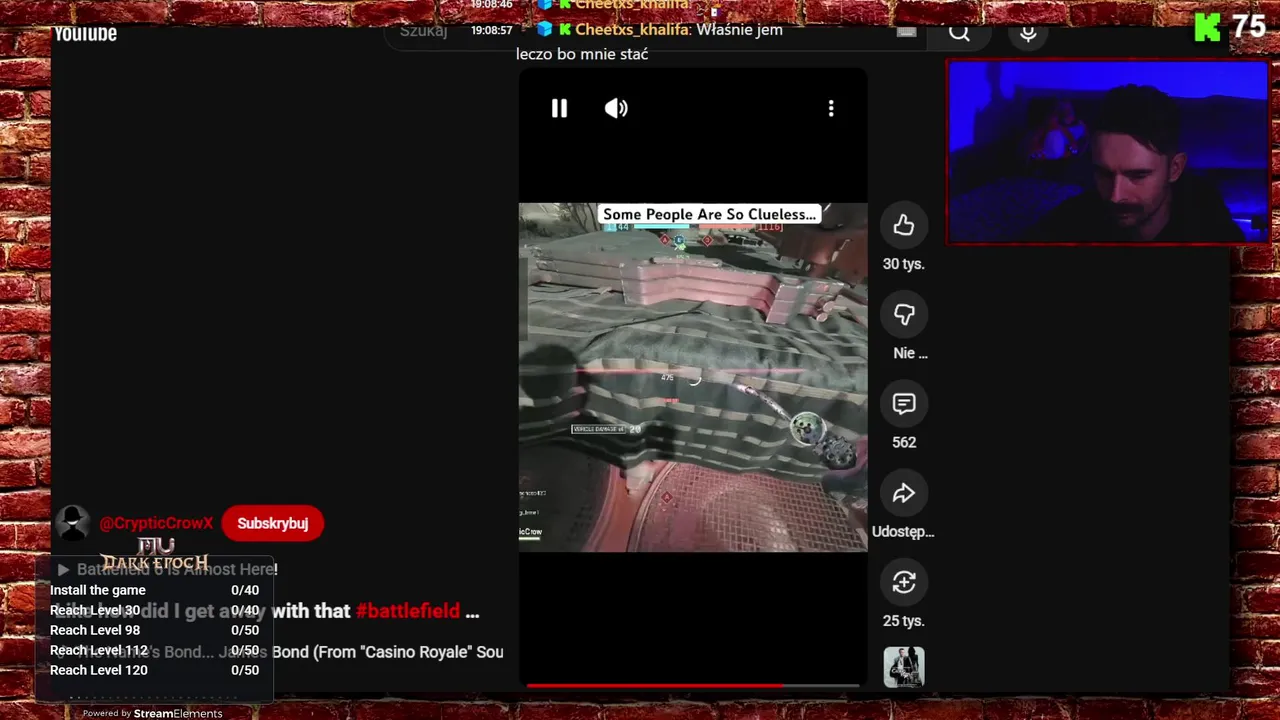Click "Some People Are So Clueless..." caption
The image size is (1280, 720).
(x=709, y=214)
